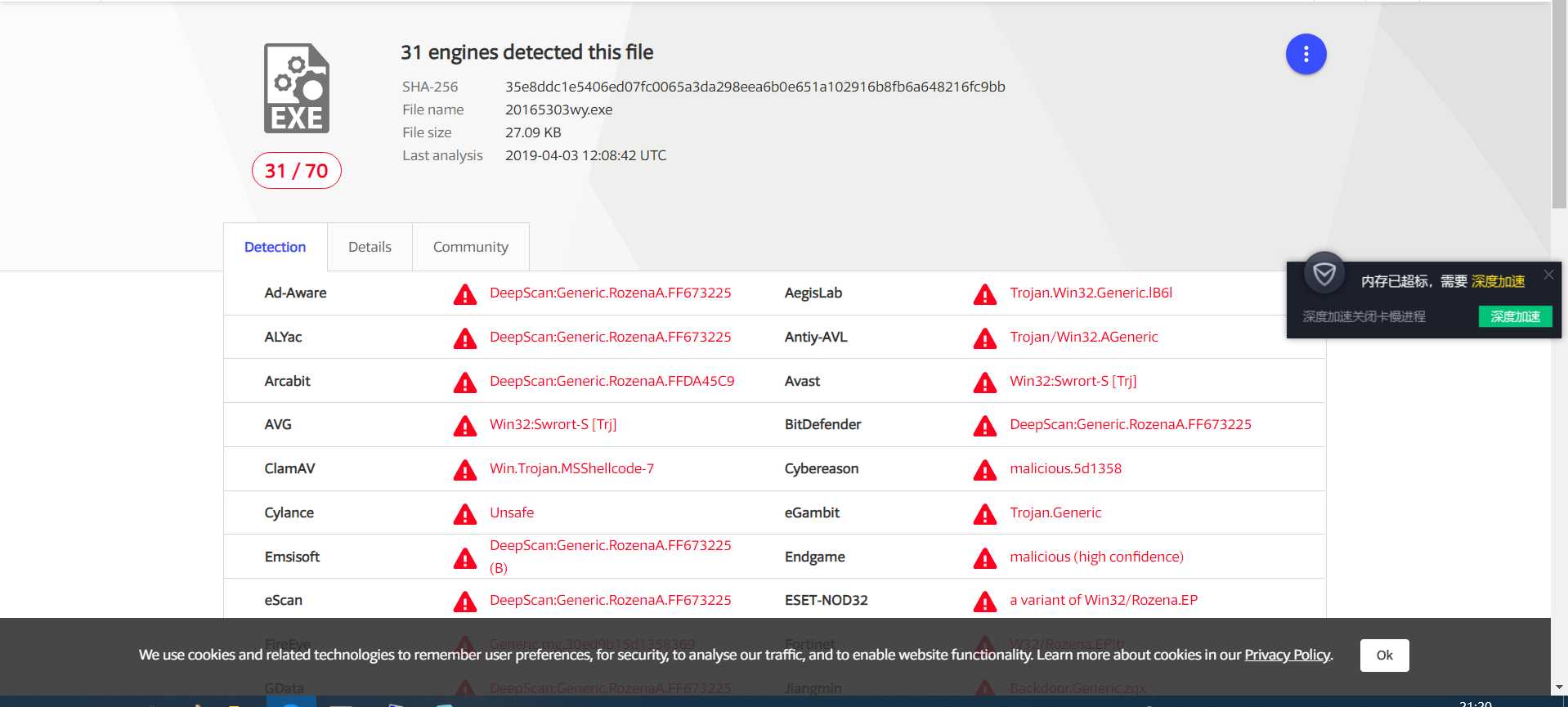Open the Privacy Policy link
Image resolution: width=1568 pixels, height=707 pixels.
[x=1287, y=655]
